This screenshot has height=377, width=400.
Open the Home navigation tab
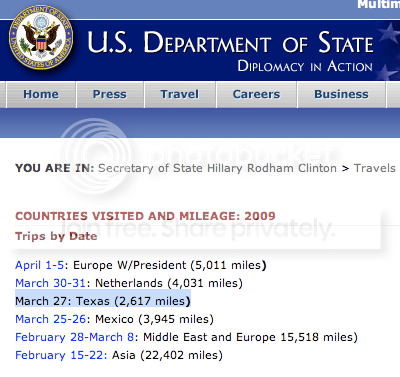tap(41, 94)
